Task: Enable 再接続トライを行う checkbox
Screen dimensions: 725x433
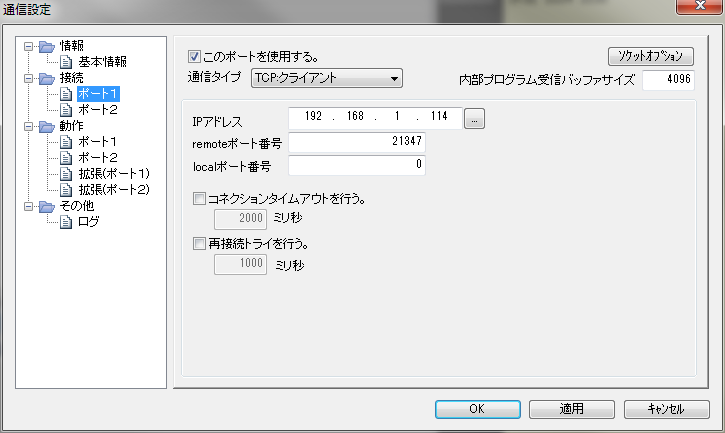Action: 199,243
